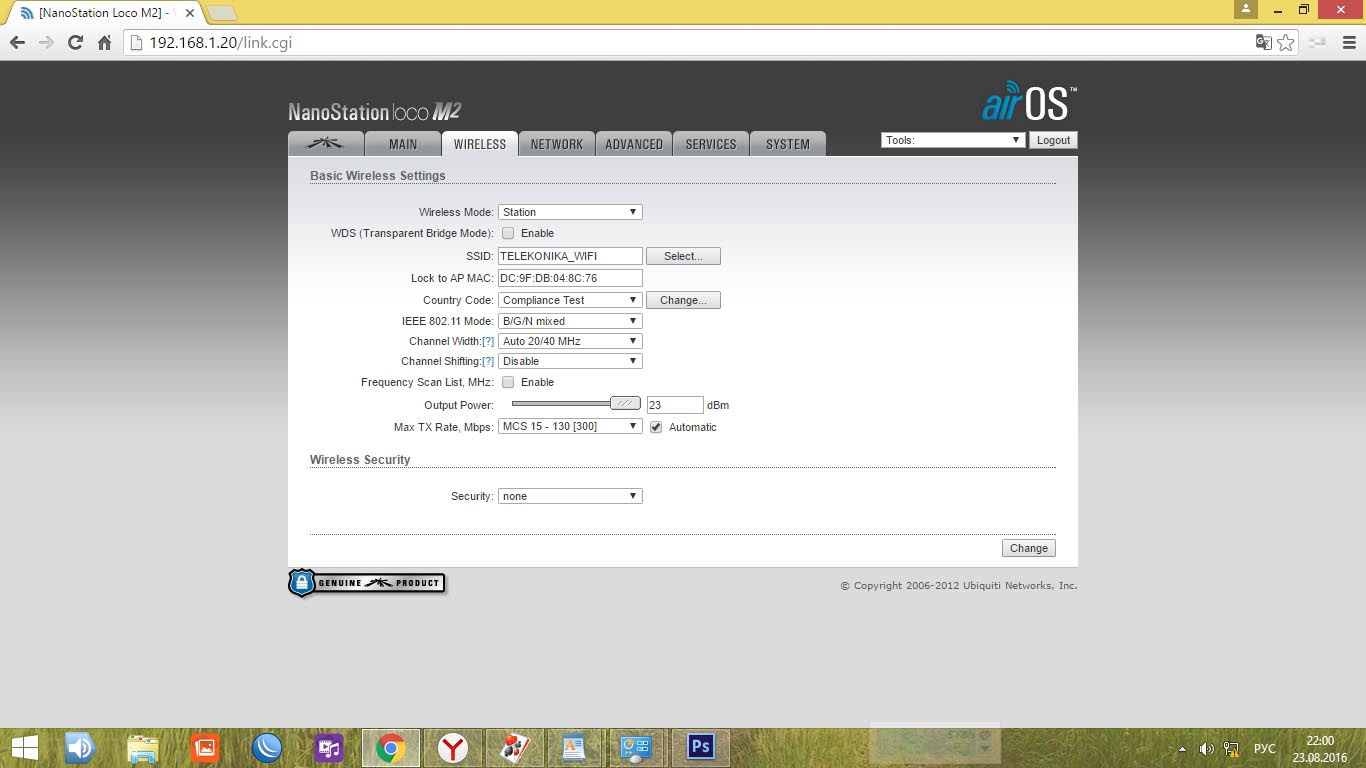Viewport: 1366px width, 768px height.
Task: Open the Wireless Mode dropdown
Action: click(570, 212)
